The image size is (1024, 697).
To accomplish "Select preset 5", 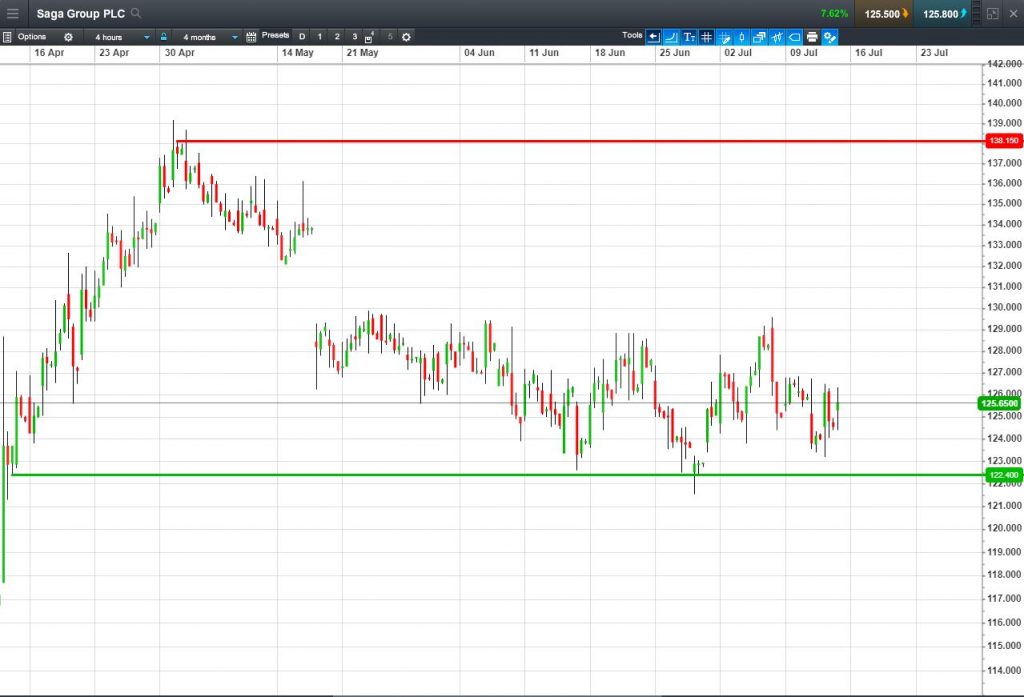I will pyautogui.click(x=390, y=37).
